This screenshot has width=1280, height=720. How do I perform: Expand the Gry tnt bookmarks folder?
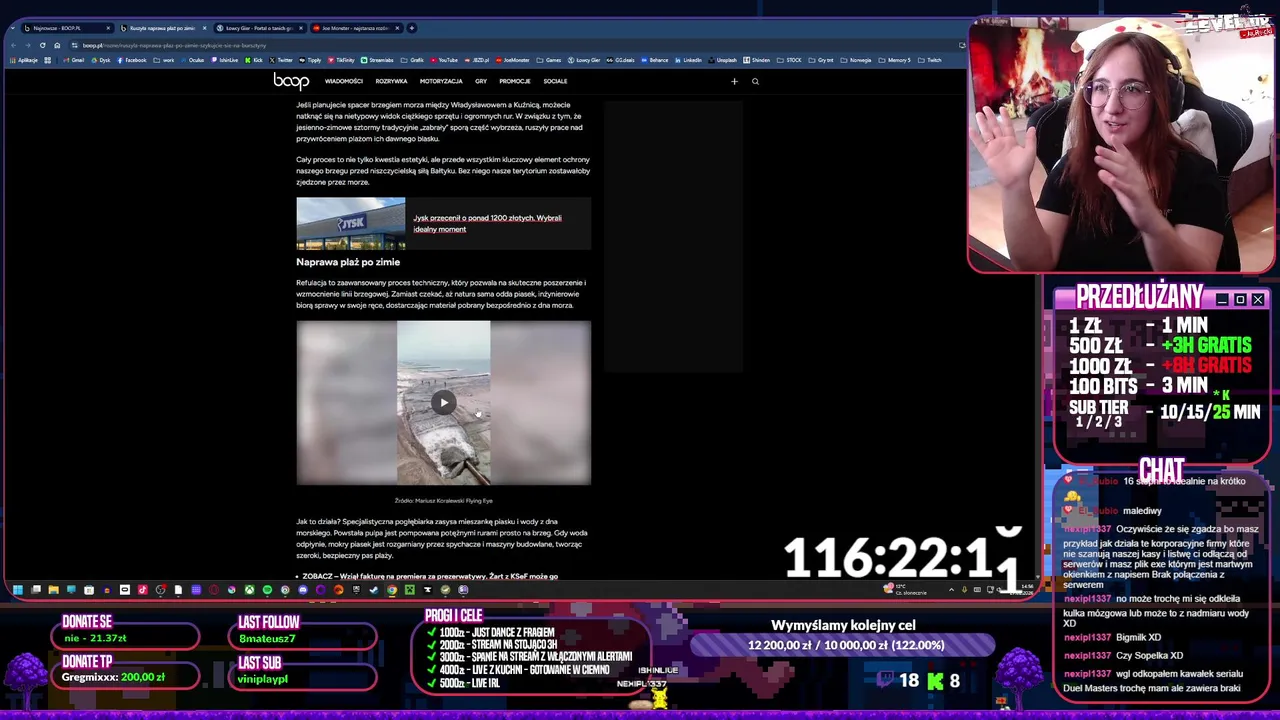click(821, 60)
